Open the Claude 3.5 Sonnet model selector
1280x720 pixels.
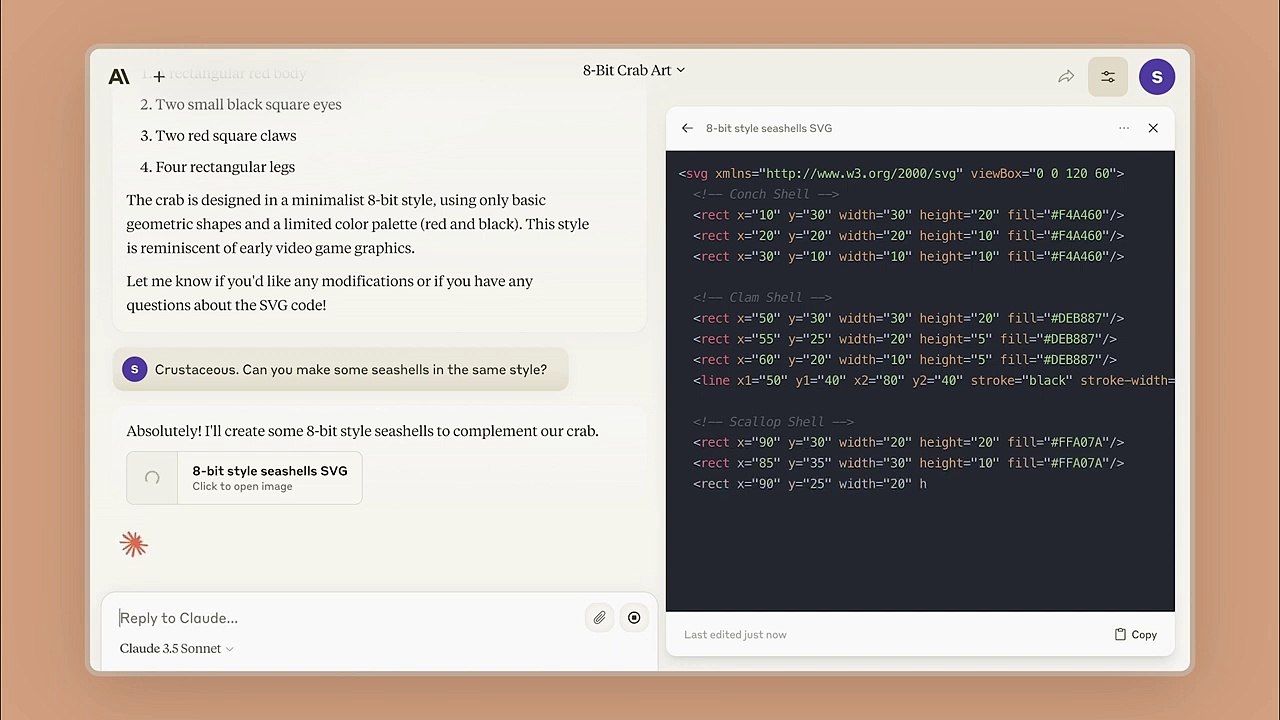[x=177, y=648]
